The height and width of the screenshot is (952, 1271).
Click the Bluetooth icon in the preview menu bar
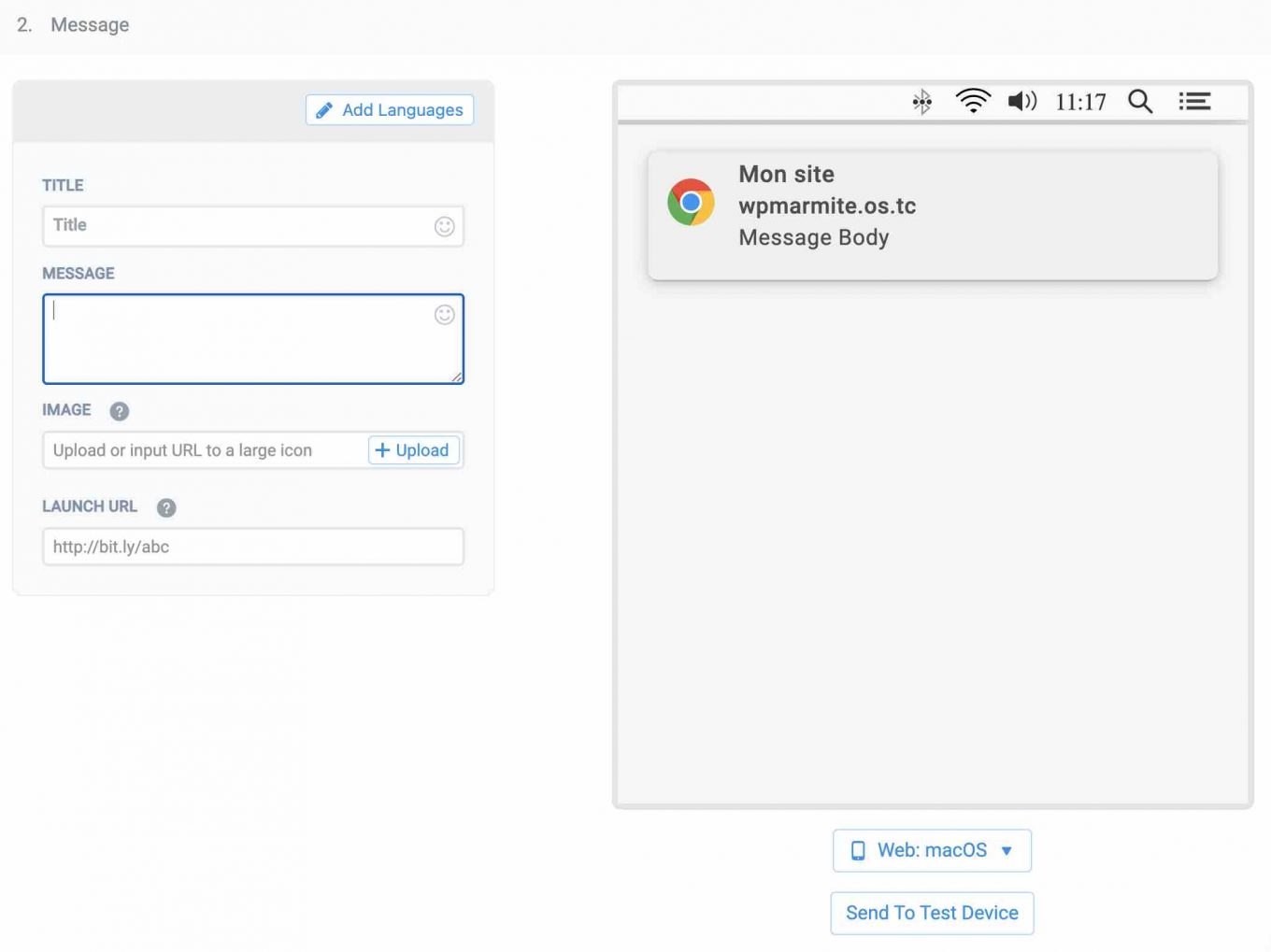tap(921, 101)
